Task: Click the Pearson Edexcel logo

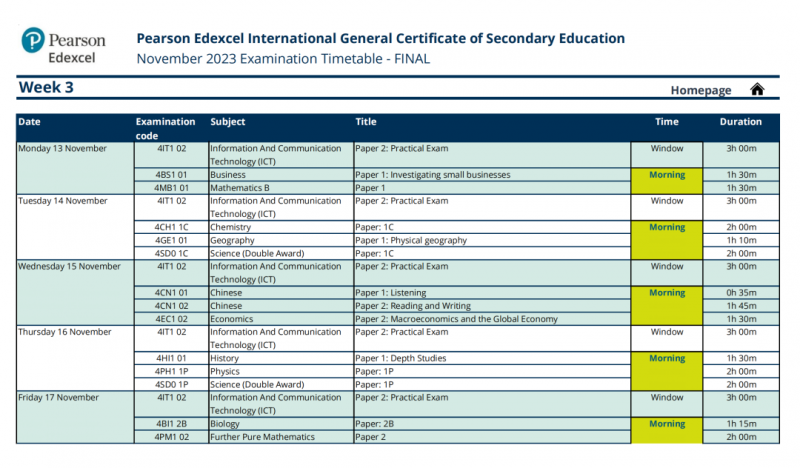Action: tap(63, 46)
